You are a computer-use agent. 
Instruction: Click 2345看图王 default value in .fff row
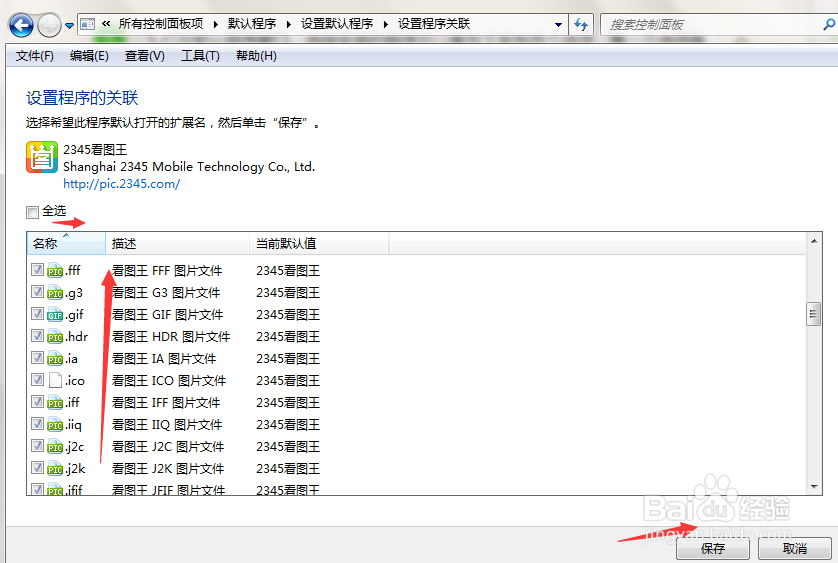[x=288, y=271]
